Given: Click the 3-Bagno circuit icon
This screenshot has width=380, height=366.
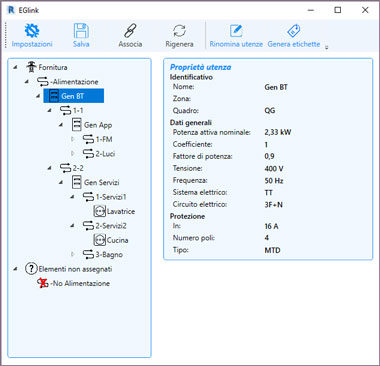Looking at the screenshot, I should coord(88,254).
